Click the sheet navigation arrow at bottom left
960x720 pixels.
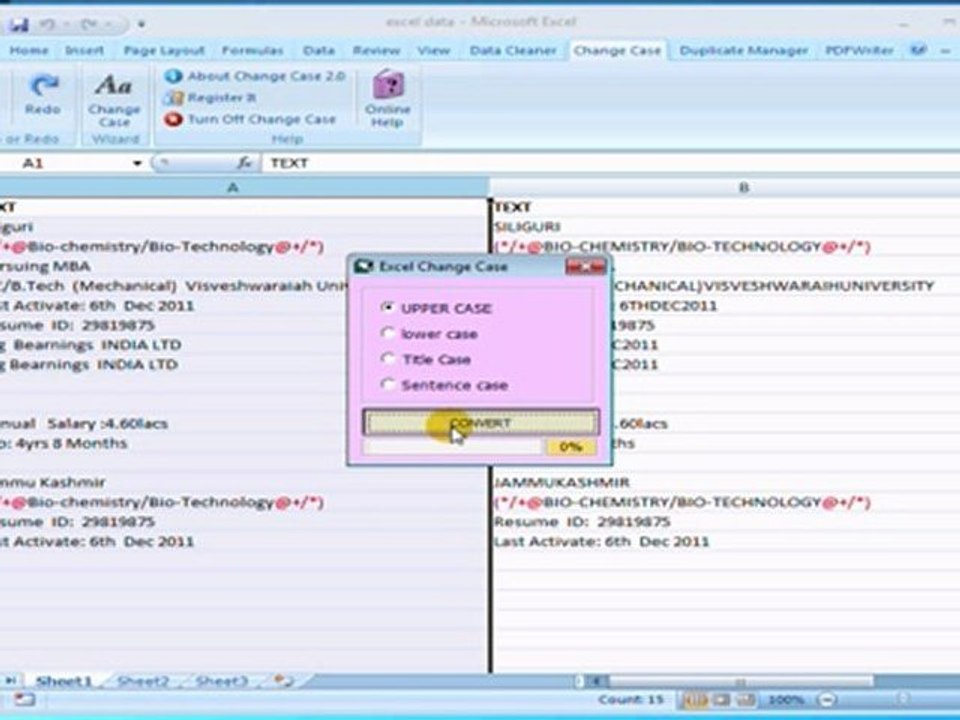[10, 680]
